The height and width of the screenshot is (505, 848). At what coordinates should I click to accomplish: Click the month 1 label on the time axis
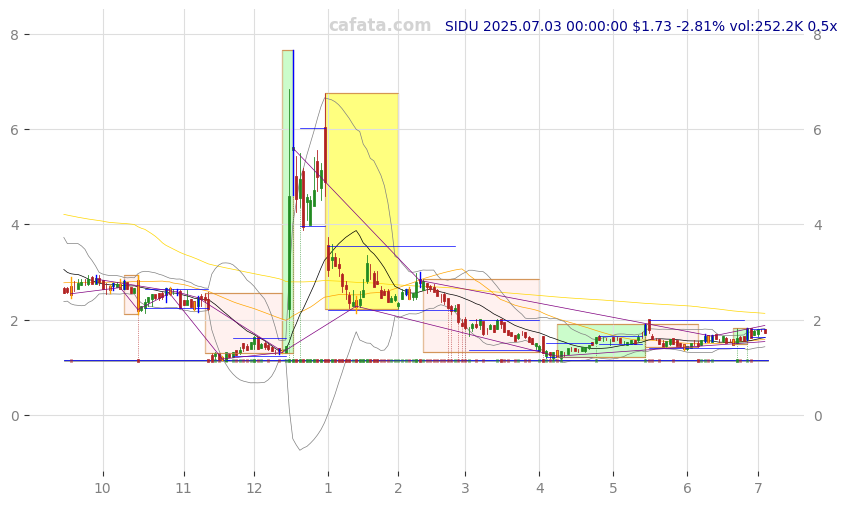click(328, 489)
